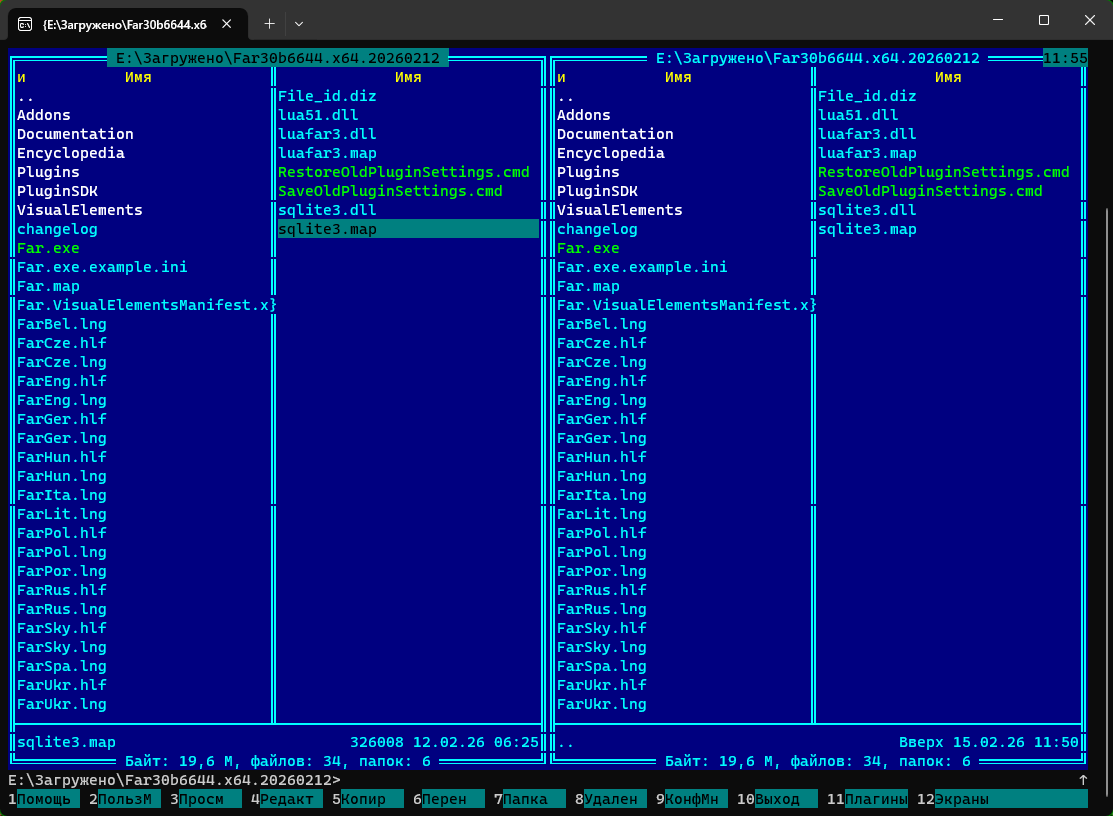The height and width of the screenshot is (816, 1113).
Task: Open the tab profiles dropdown chevron
Action: point(298,22)
